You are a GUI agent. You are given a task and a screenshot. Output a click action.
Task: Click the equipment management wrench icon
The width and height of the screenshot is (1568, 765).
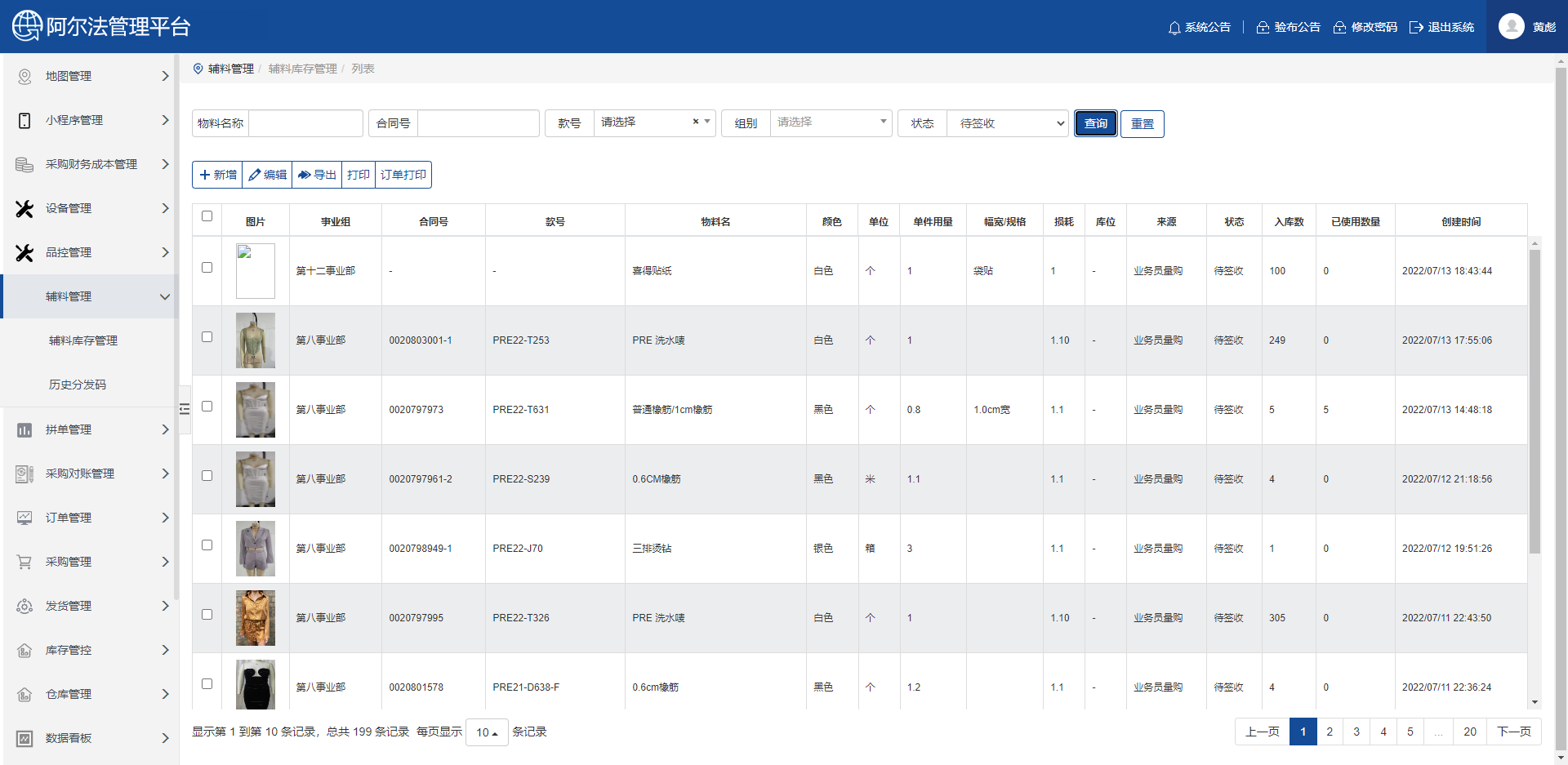24,208
